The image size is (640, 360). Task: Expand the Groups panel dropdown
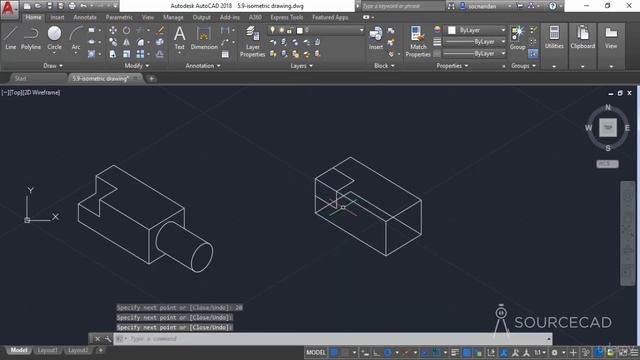click(x=523, y=66)
